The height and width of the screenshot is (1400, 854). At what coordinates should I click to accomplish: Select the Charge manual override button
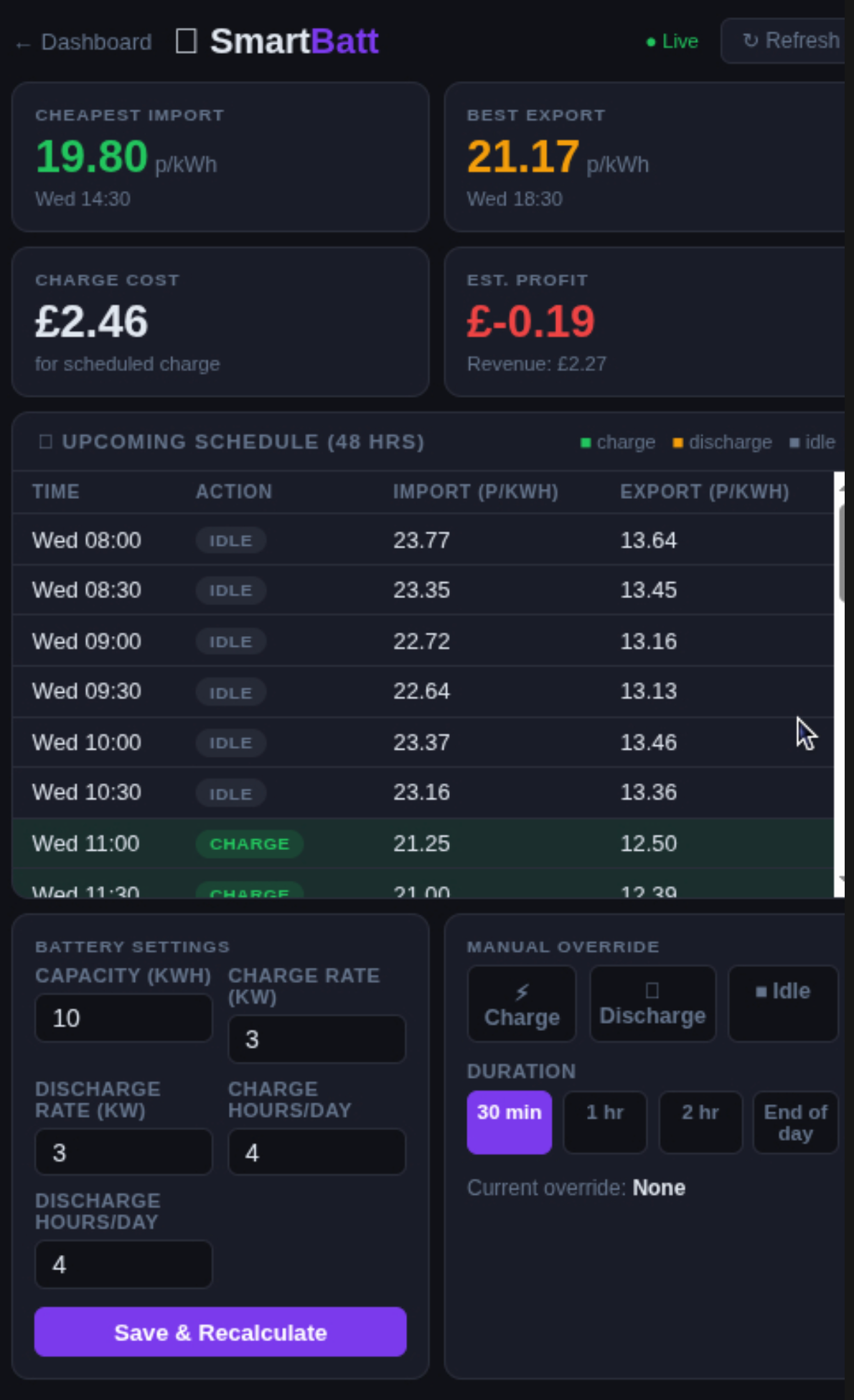(522, 1004)
